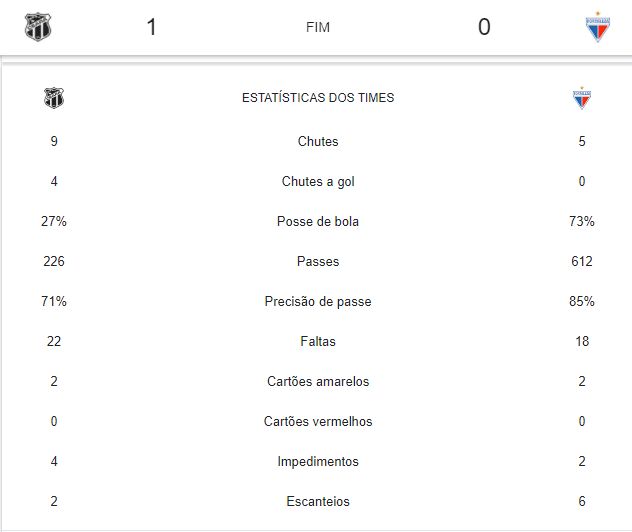This screenshot has width=632, height=532.
Task: Click the Precisão de passe label
Action: pos(318,301)
